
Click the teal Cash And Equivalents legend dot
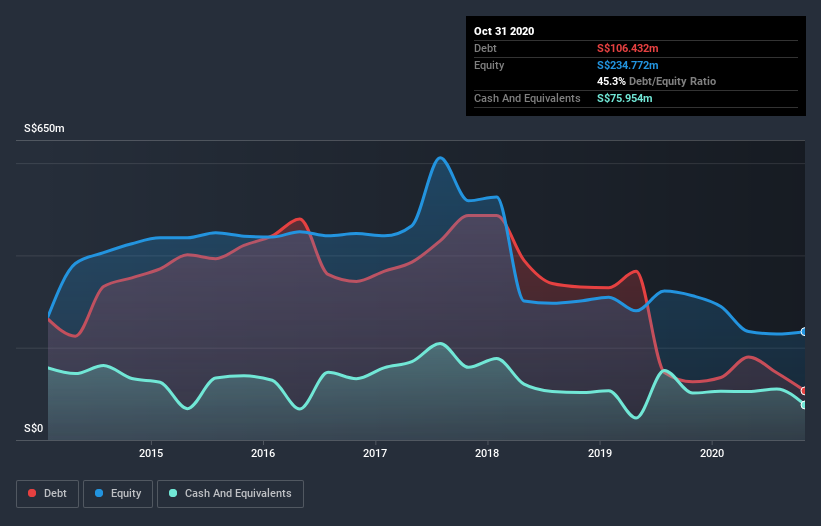[x=173, y=493]
